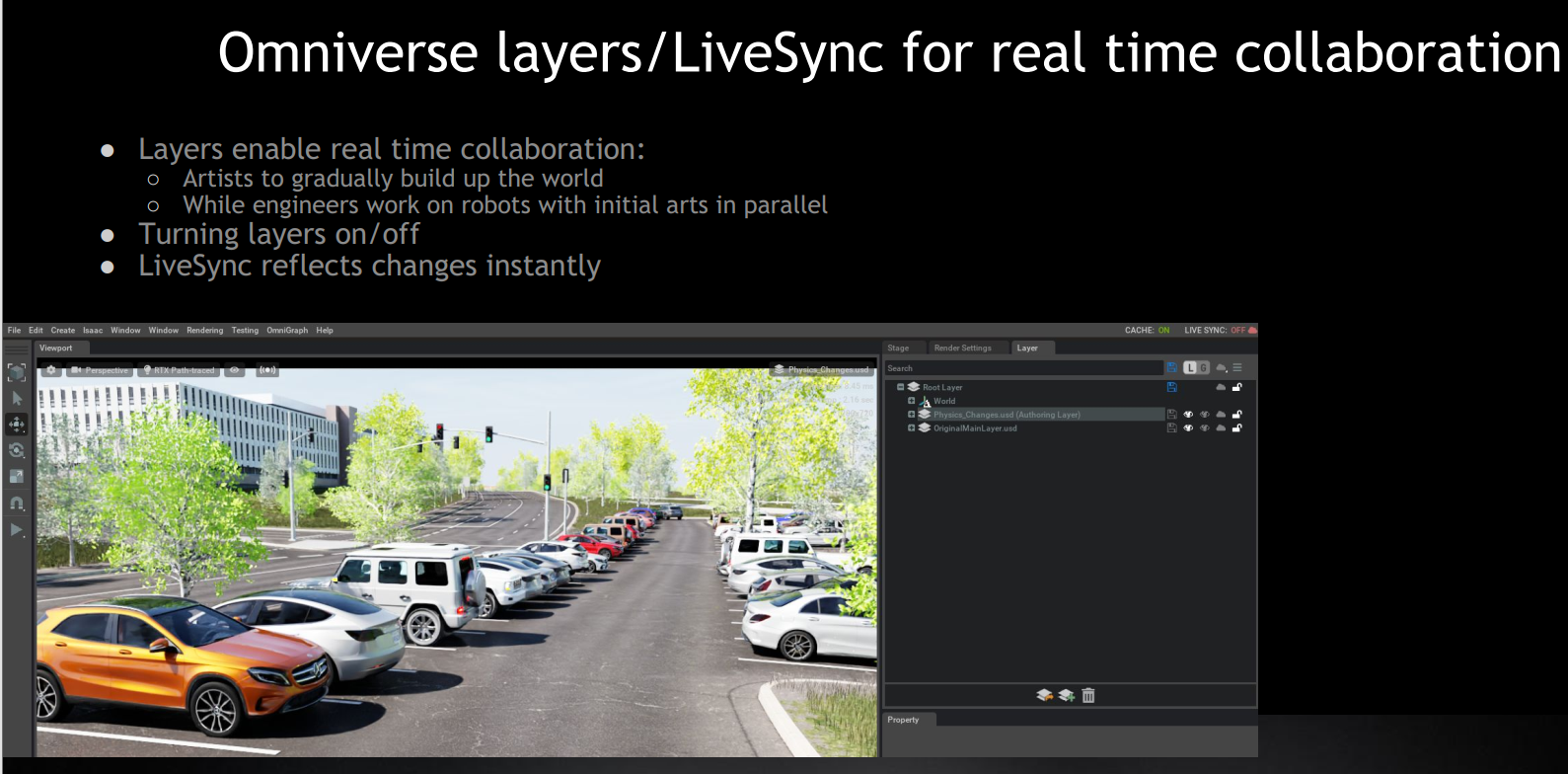
Task: Expand the Physics_Changes.usd layer node
Action: pos(911,415)
